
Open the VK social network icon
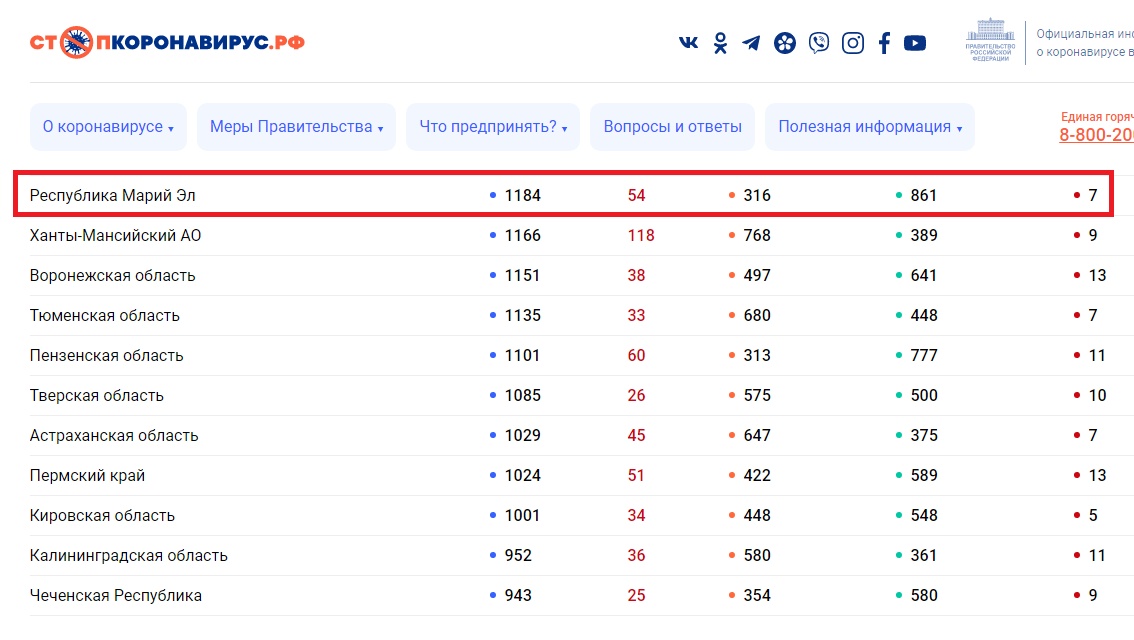[x=689, y=43]
